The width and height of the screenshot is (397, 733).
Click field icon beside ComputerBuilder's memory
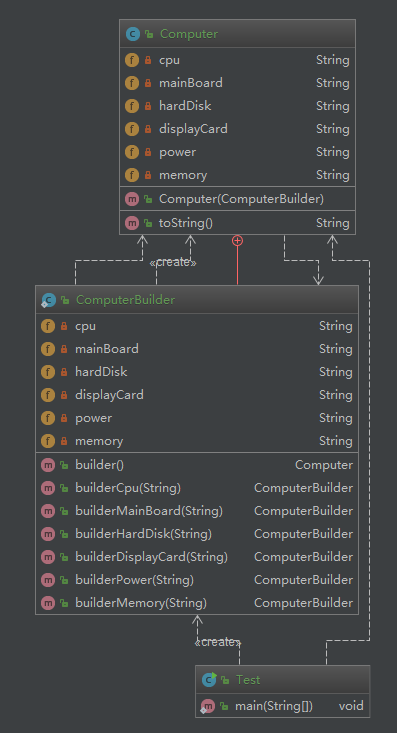[x=48, y=441]
